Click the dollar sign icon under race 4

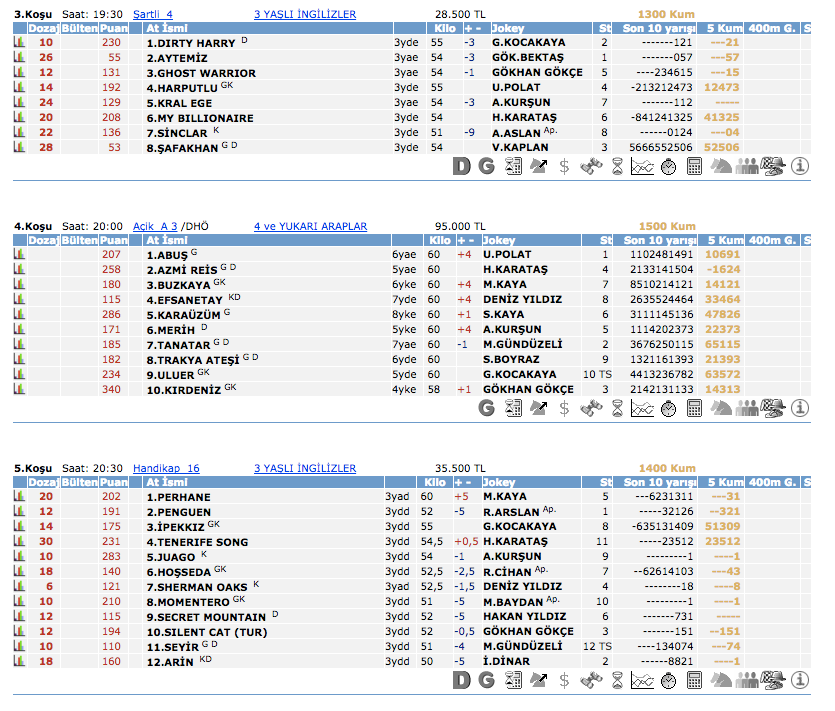[565, 407]
